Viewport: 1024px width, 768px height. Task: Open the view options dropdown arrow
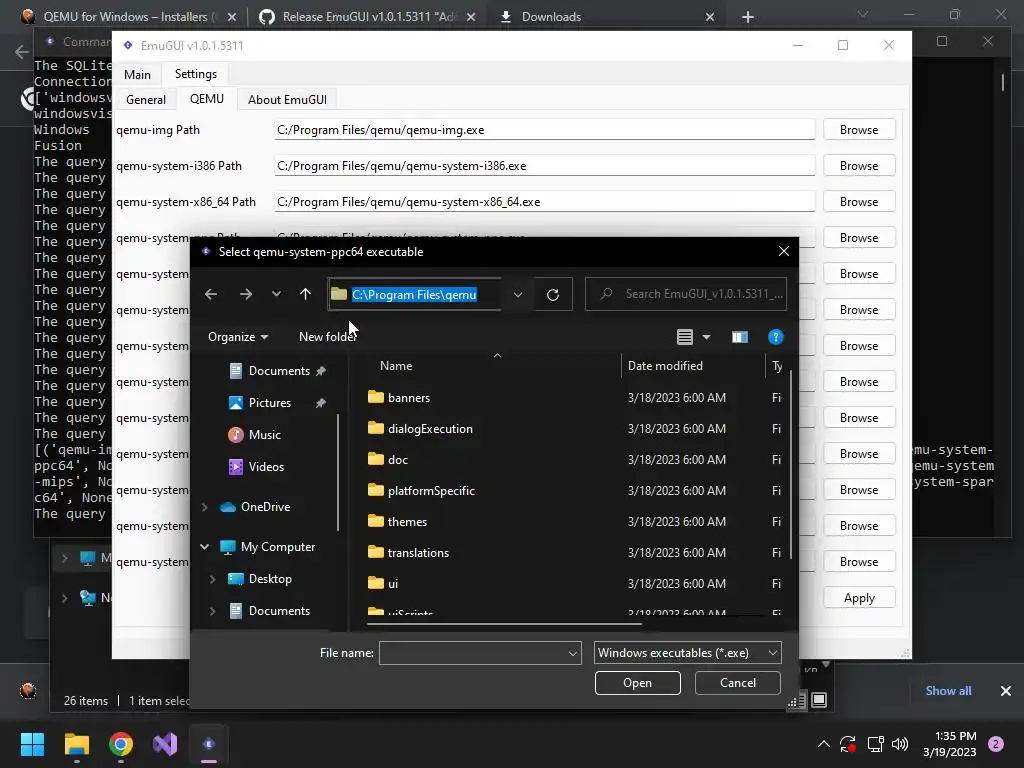(707, 337)
